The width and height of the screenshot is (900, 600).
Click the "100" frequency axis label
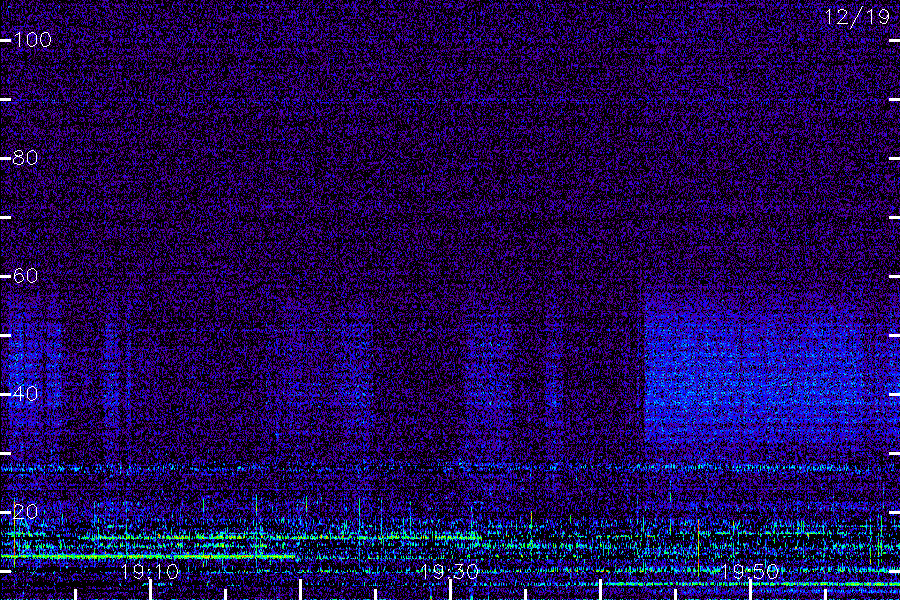click(33, 40)
